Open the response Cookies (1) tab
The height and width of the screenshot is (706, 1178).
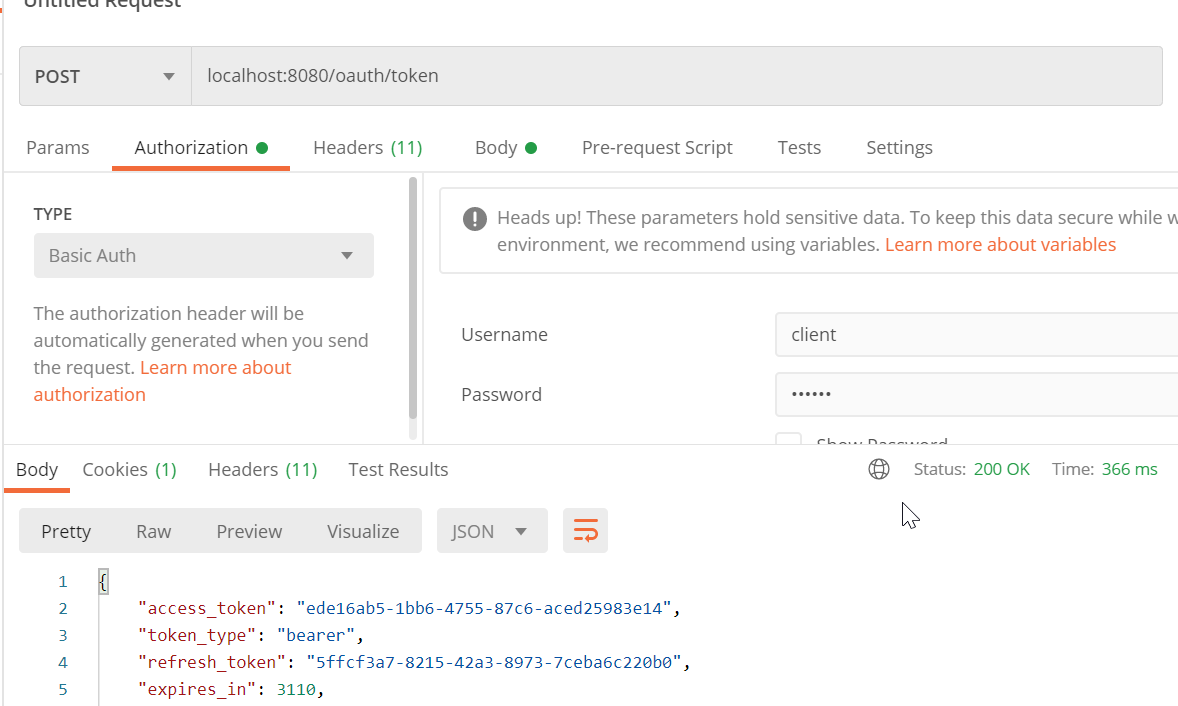coord(129,469)
